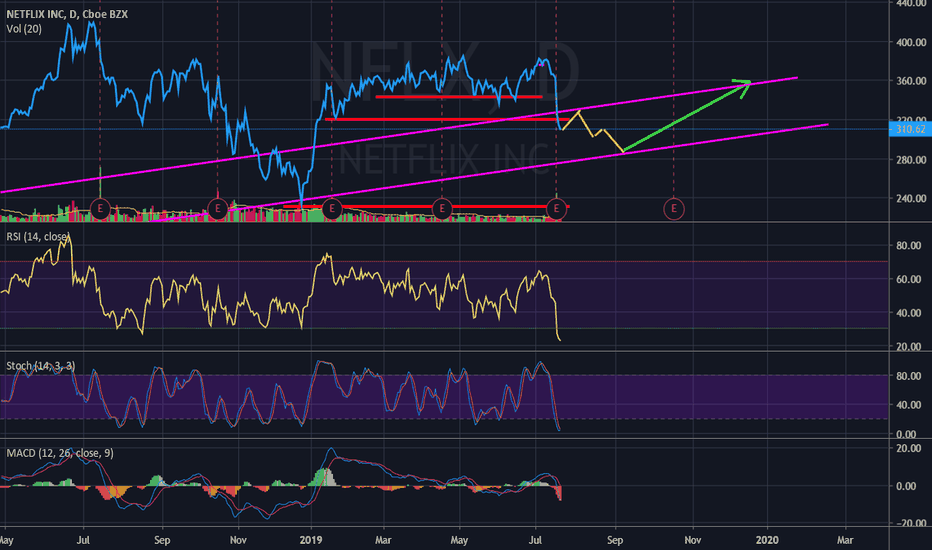Click the earnings E marker near July 2018

100,209
